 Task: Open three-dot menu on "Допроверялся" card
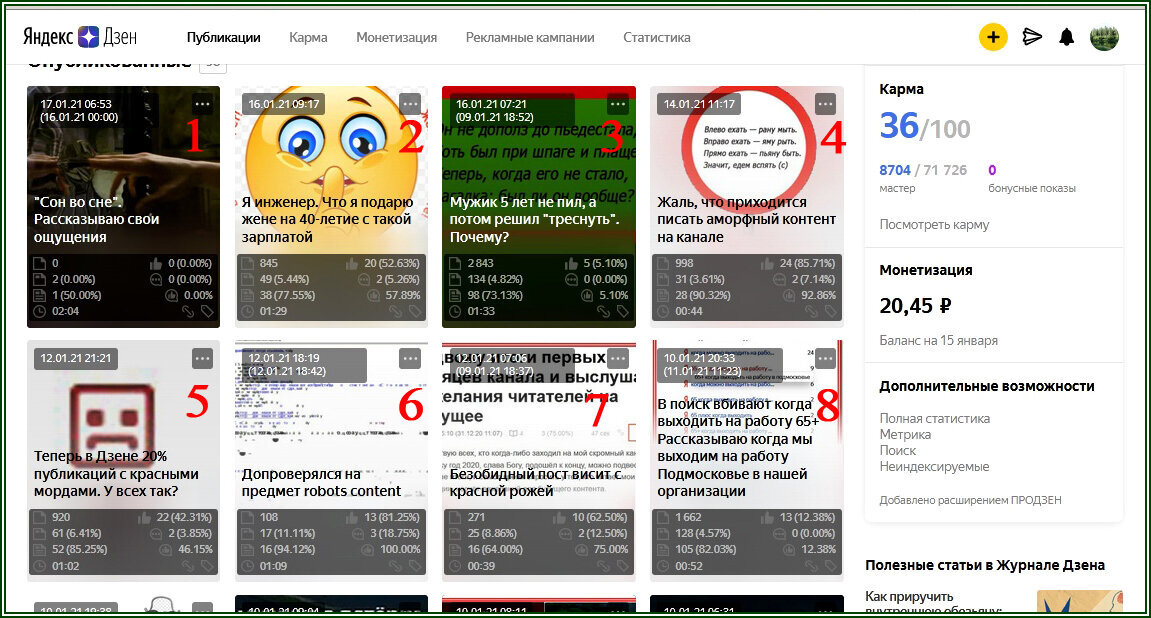(x=410, y=358)
